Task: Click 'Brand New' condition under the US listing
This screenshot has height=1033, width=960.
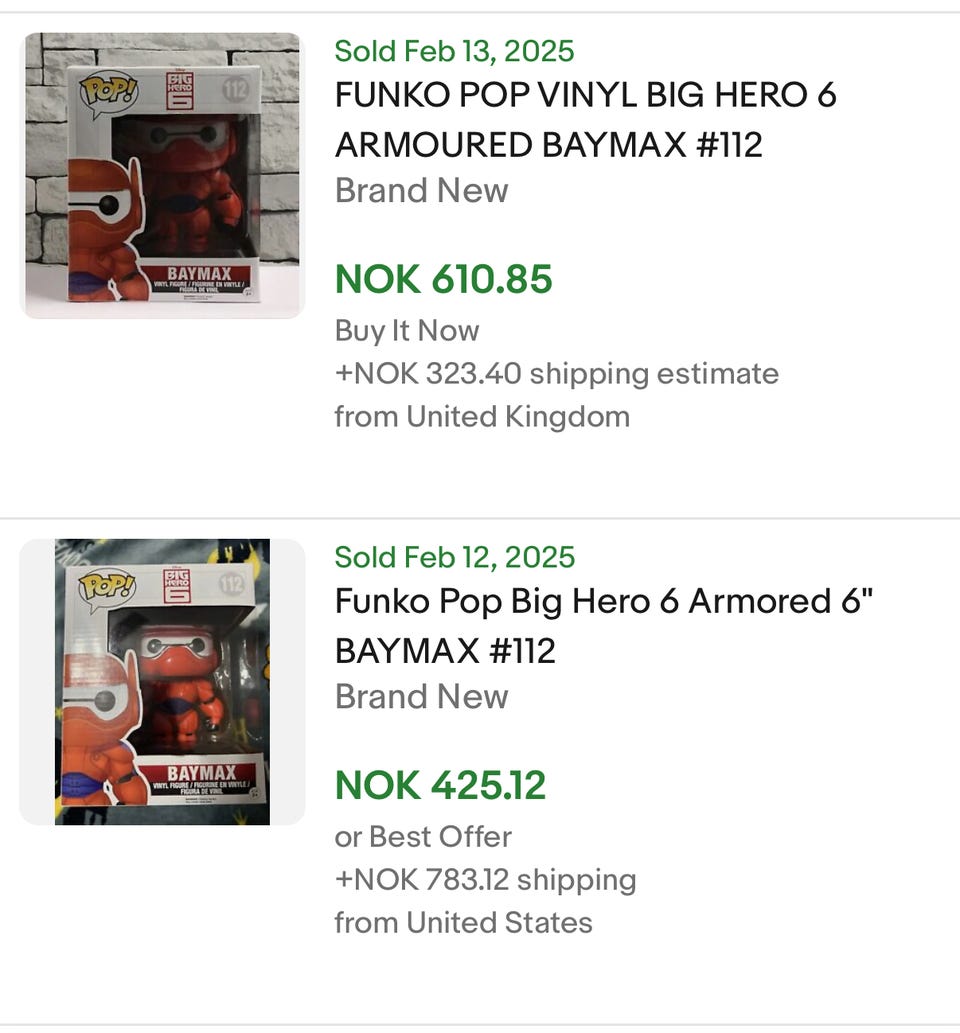Action: 421,696
